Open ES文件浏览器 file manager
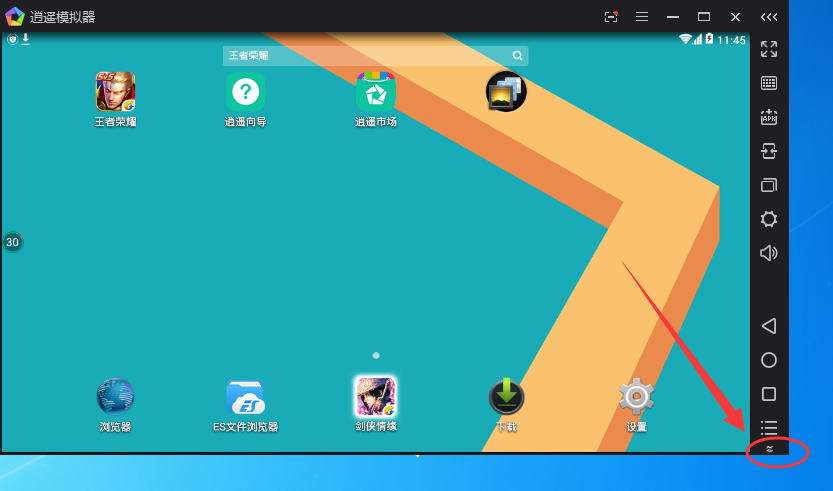The width and height of the screenshot is (833, 491). click(245, 397)
